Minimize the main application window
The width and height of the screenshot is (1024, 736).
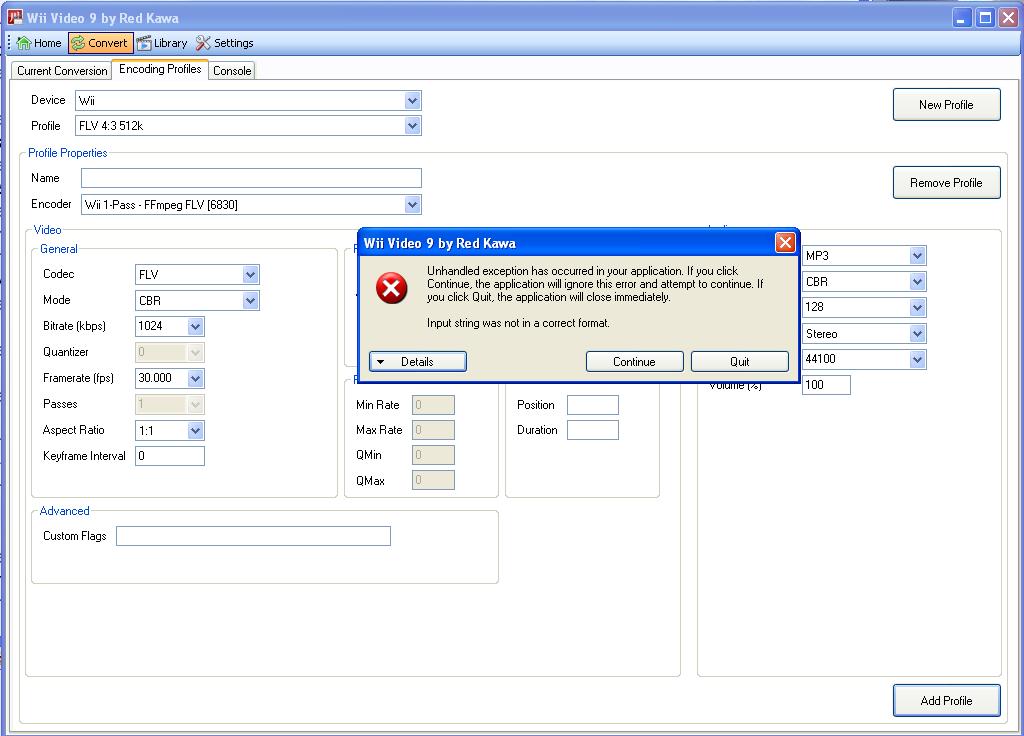click(x=961, y=18)
